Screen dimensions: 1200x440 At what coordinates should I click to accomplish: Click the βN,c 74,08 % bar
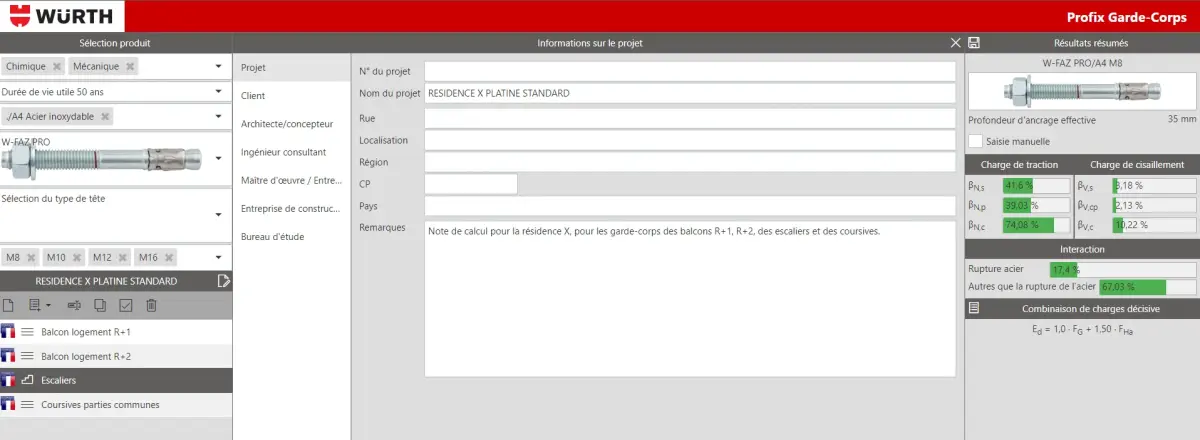coord(1035,225)
